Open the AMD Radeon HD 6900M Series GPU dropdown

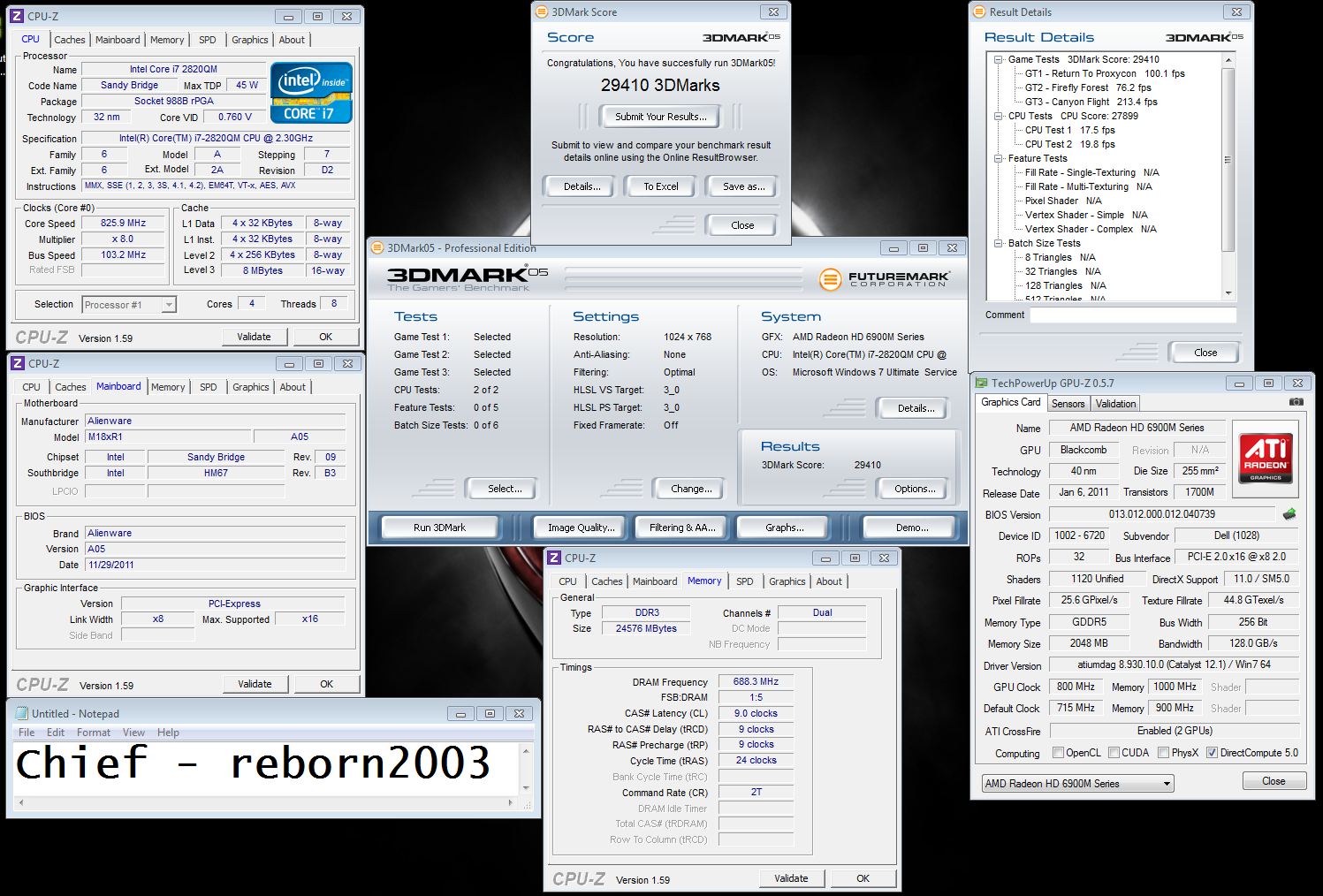pyautogui.click(x=1077, y=784)
